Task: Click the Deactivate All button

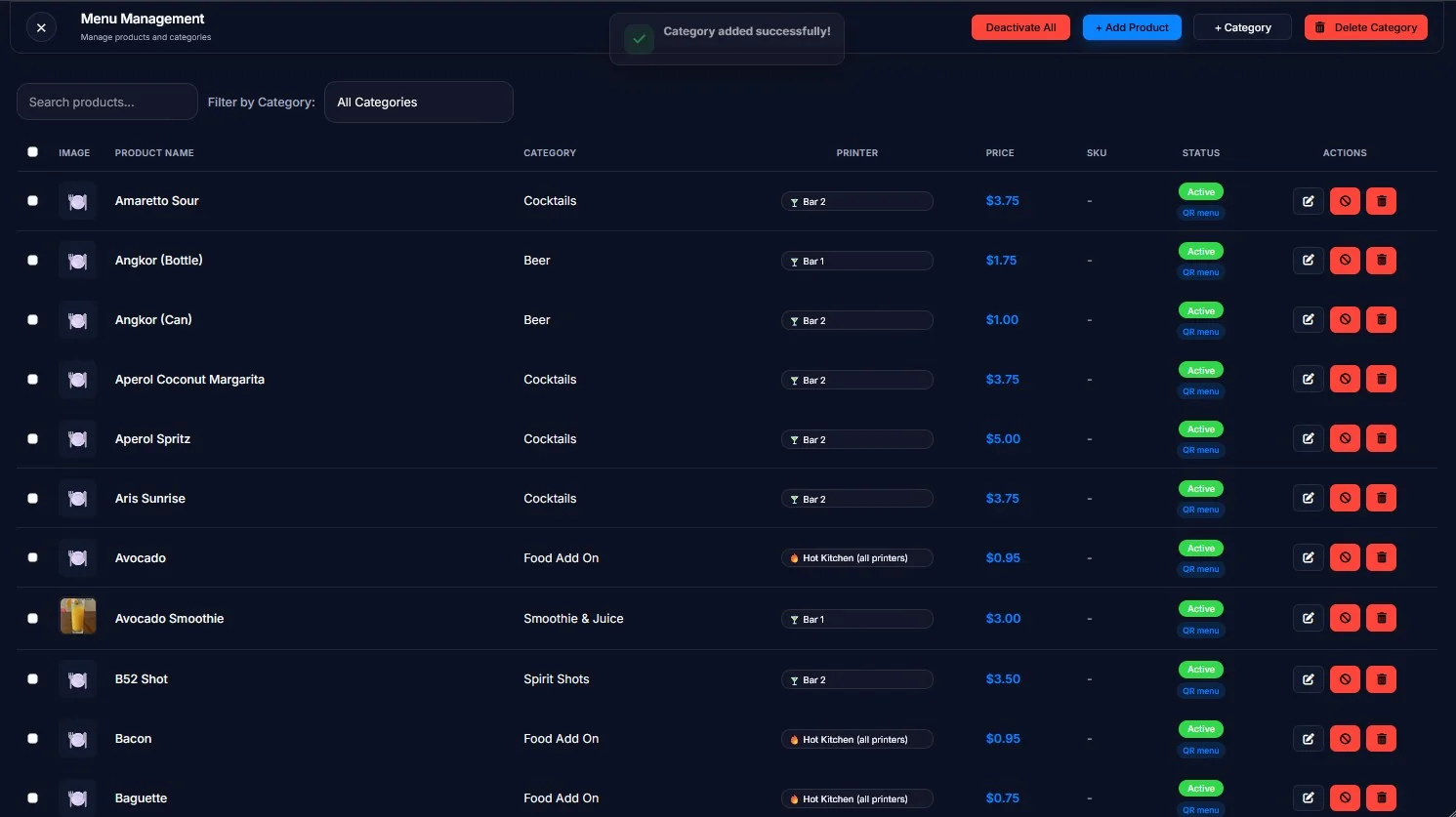Action: pos(1020,27)
